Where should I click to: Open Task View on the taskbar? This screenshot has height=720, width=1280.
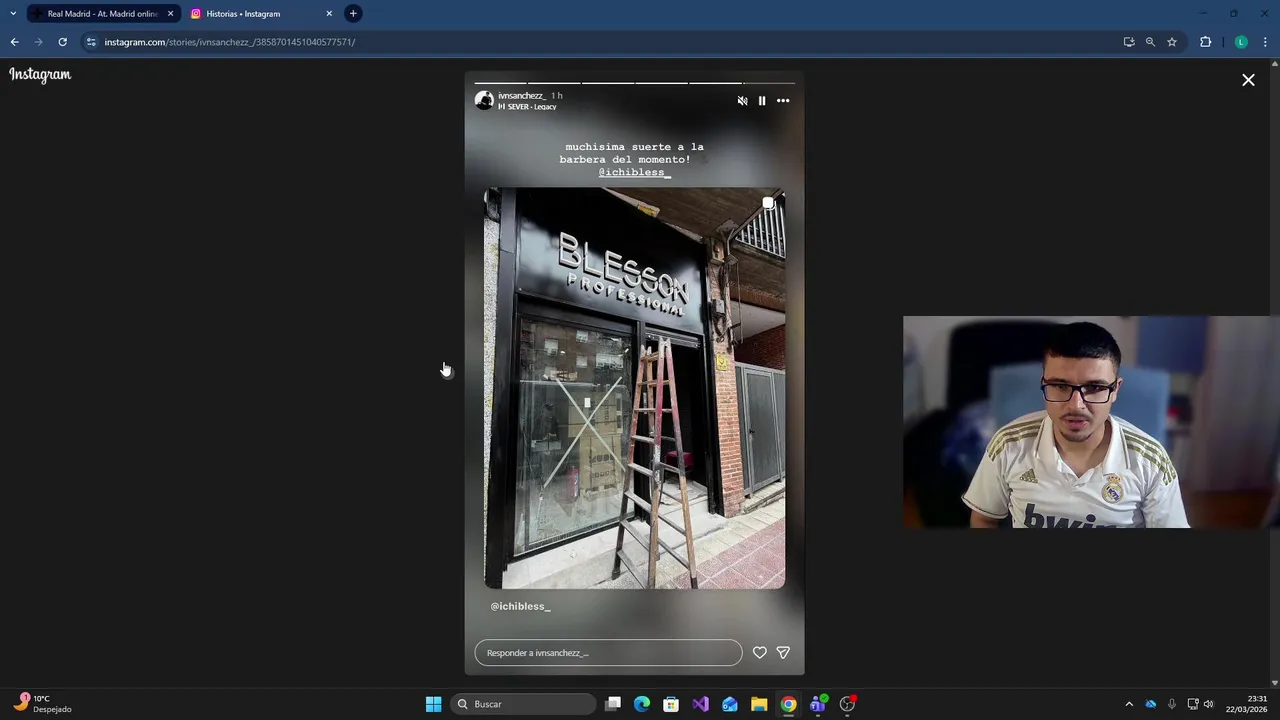coord(613,704)
